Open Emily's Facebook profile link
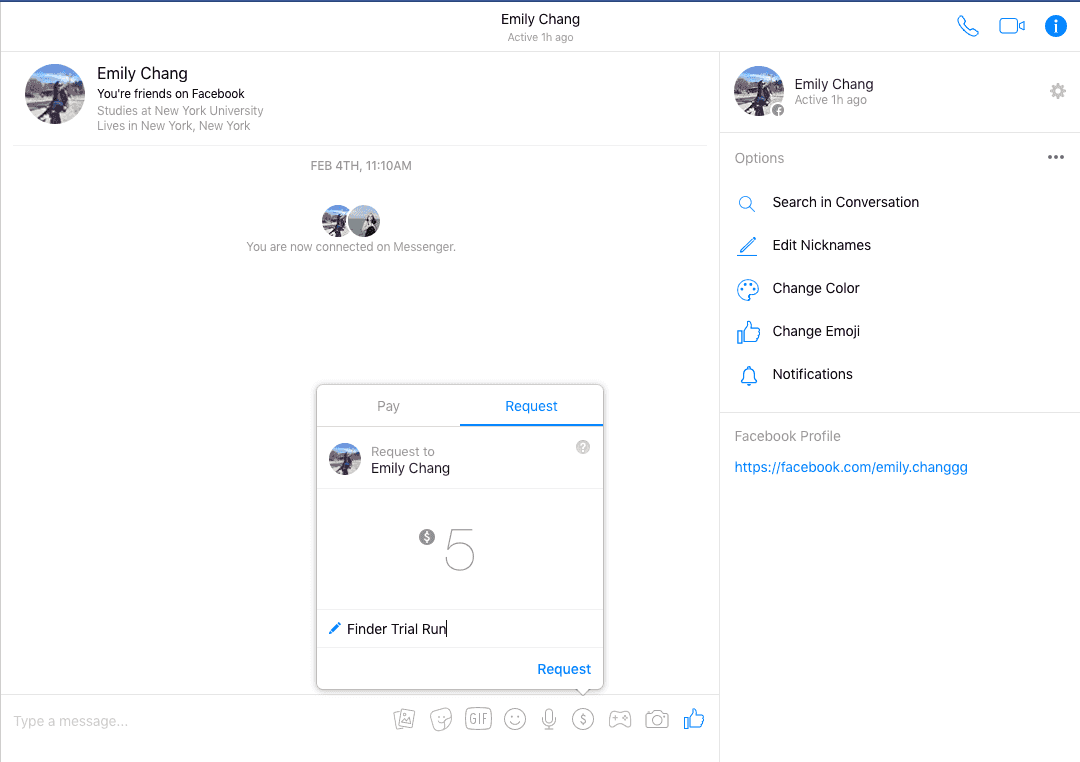 pyautogui.click(x=850, y=467)
